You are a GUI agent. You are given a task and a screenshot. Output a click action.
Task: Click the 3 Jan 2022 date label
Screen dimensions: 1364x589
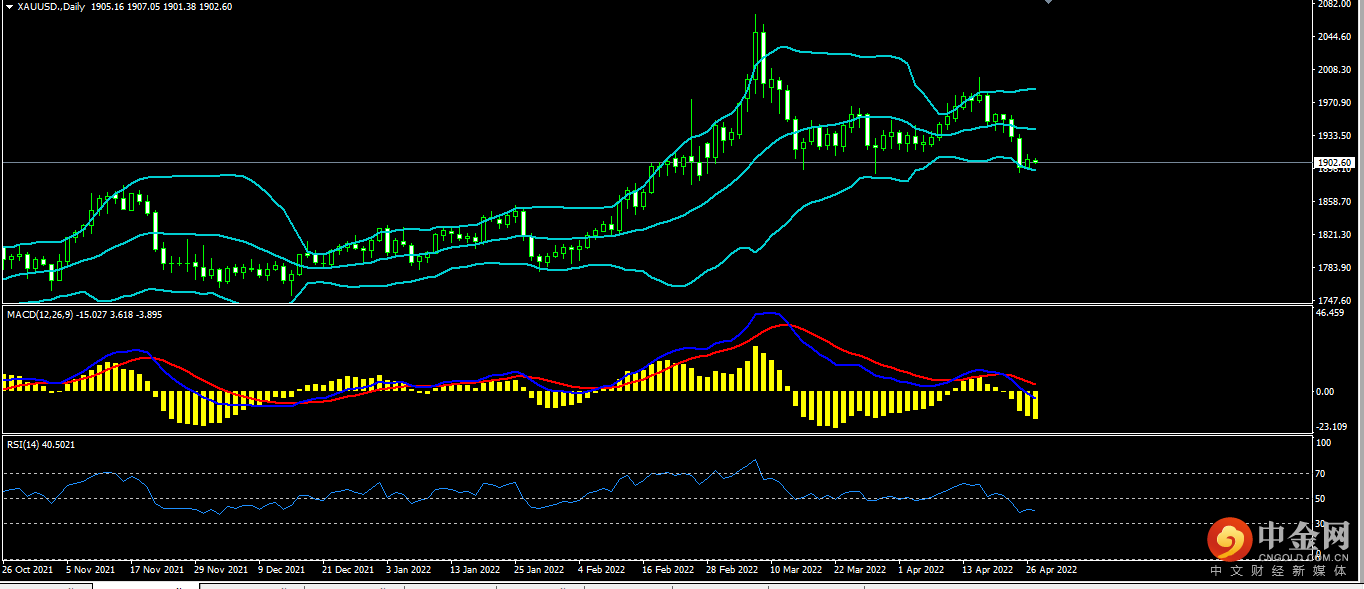pyautogui.click(x=408, y=570)
